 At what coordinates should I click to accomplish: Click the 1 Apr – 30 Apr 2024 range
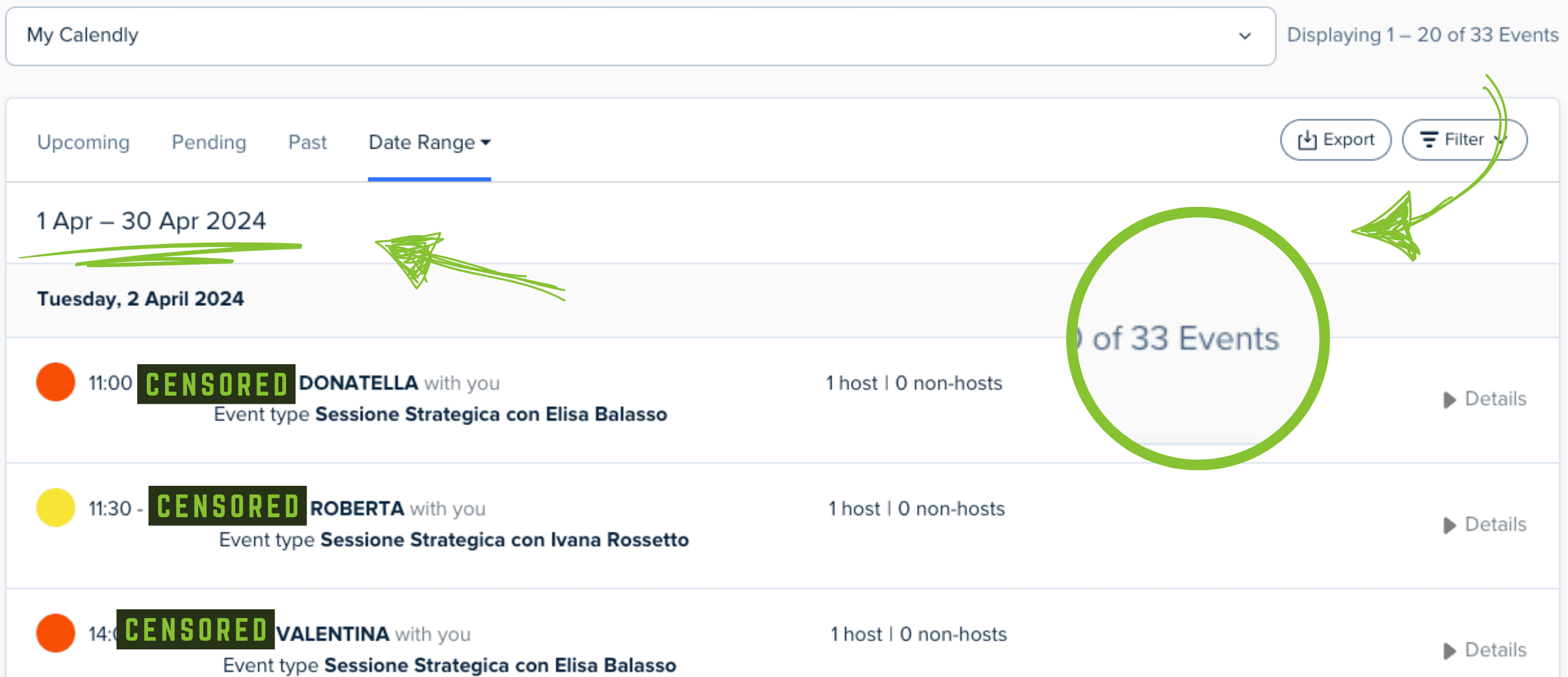(151, 221)
